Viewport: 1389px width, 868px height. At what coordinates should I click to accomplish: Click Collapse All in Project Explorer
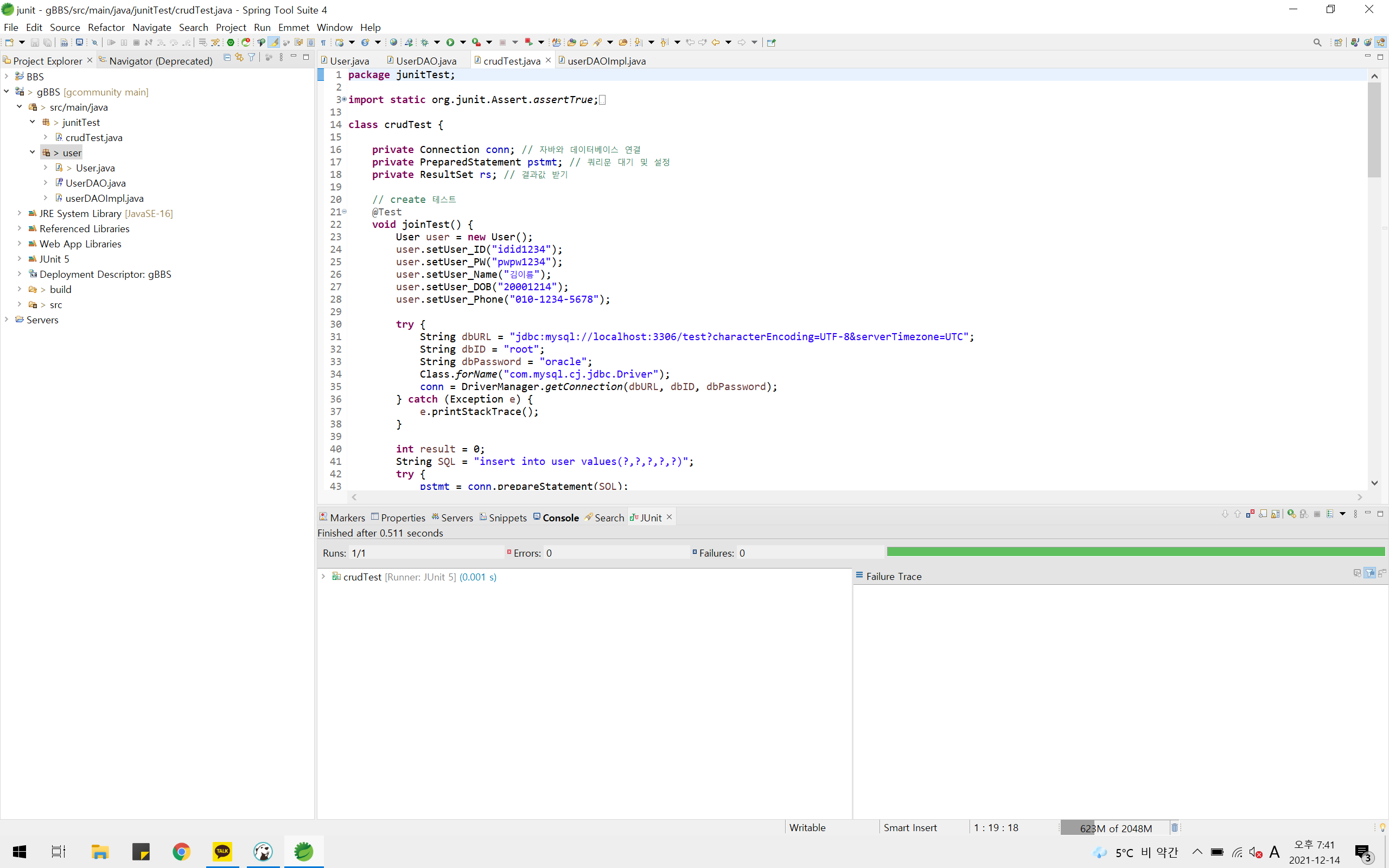coord(227,58)
